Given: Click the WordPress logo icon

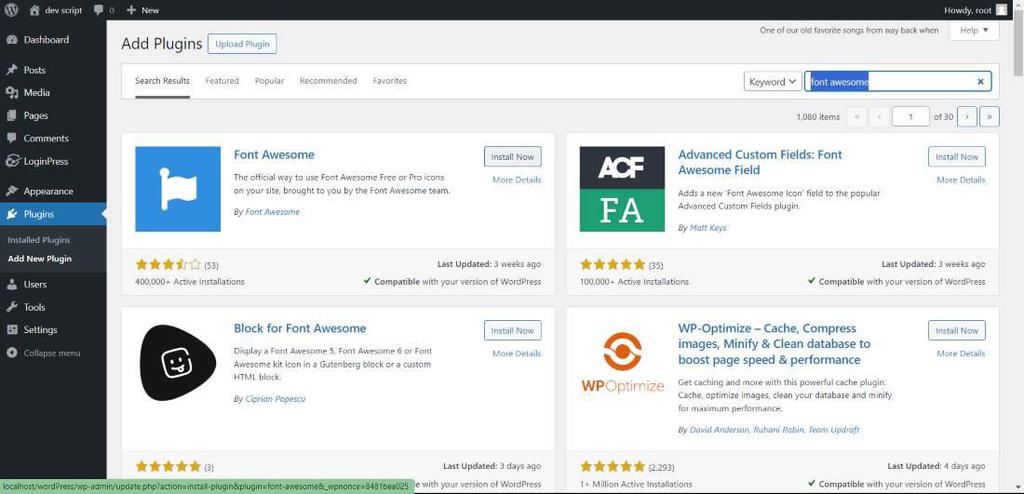Looking at the screenshot, I should pos(11,10).
